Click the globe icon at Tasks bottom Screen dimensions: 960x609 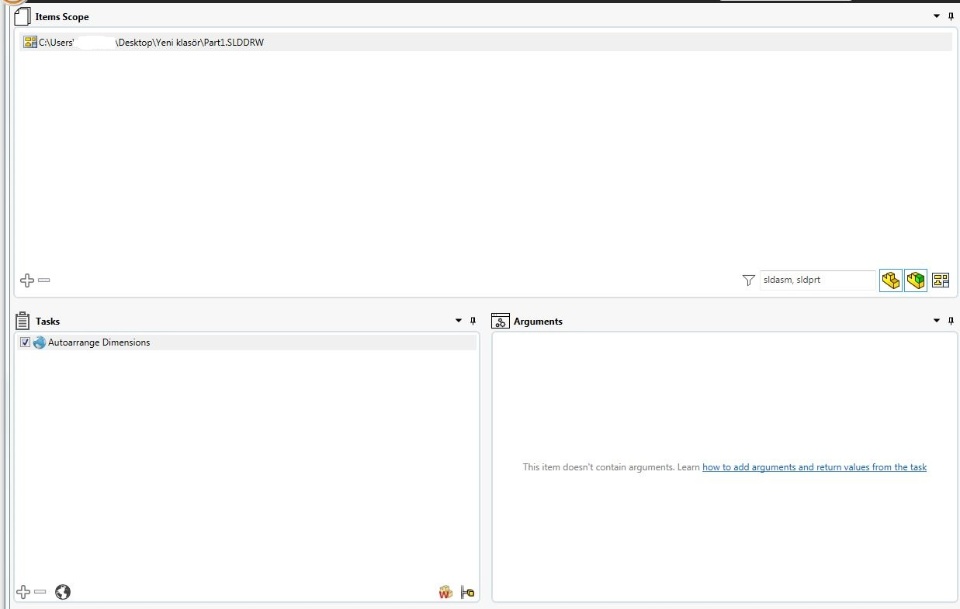[62, 592]
